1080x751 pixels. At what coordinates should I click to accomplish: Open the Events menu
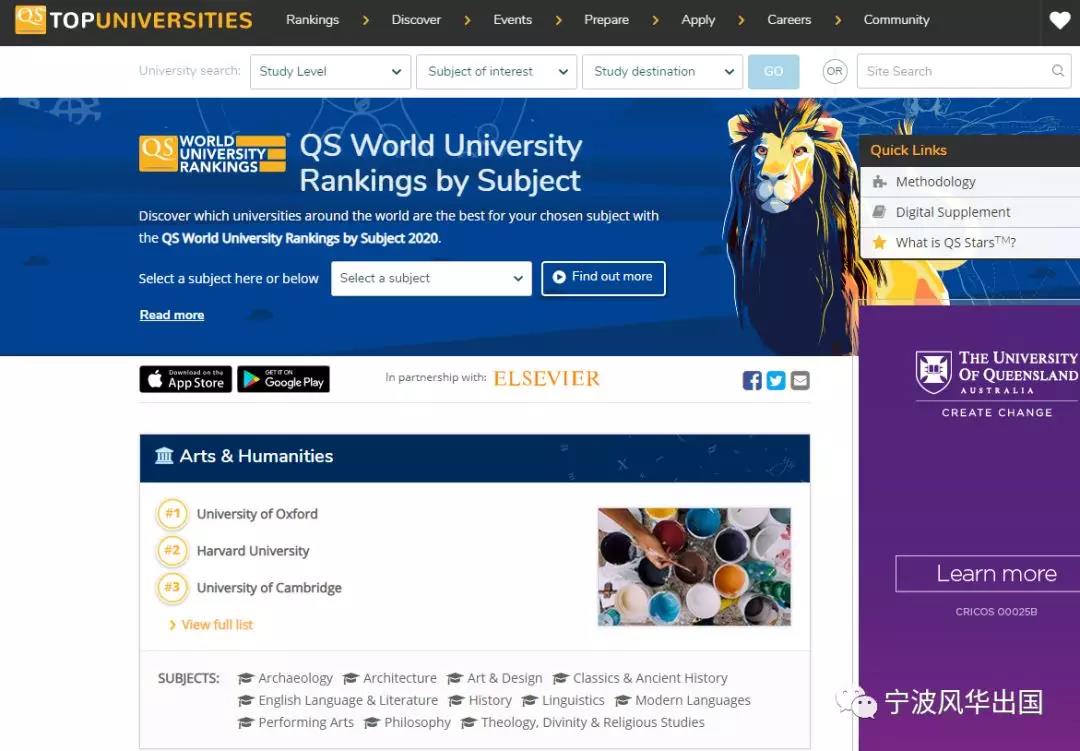click(512, 20)
